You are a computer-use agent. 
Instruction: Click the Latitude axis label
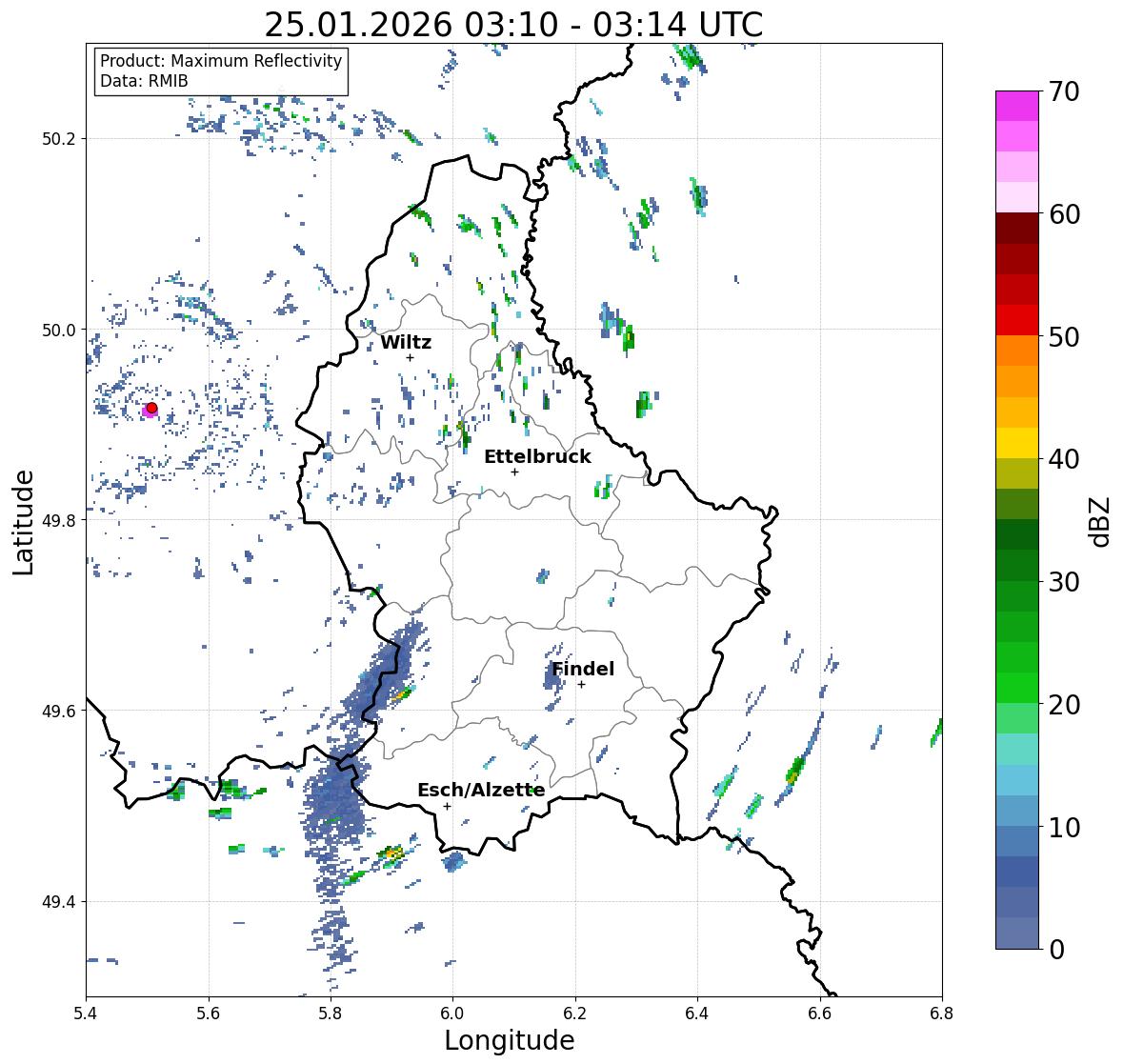[24, 523]
